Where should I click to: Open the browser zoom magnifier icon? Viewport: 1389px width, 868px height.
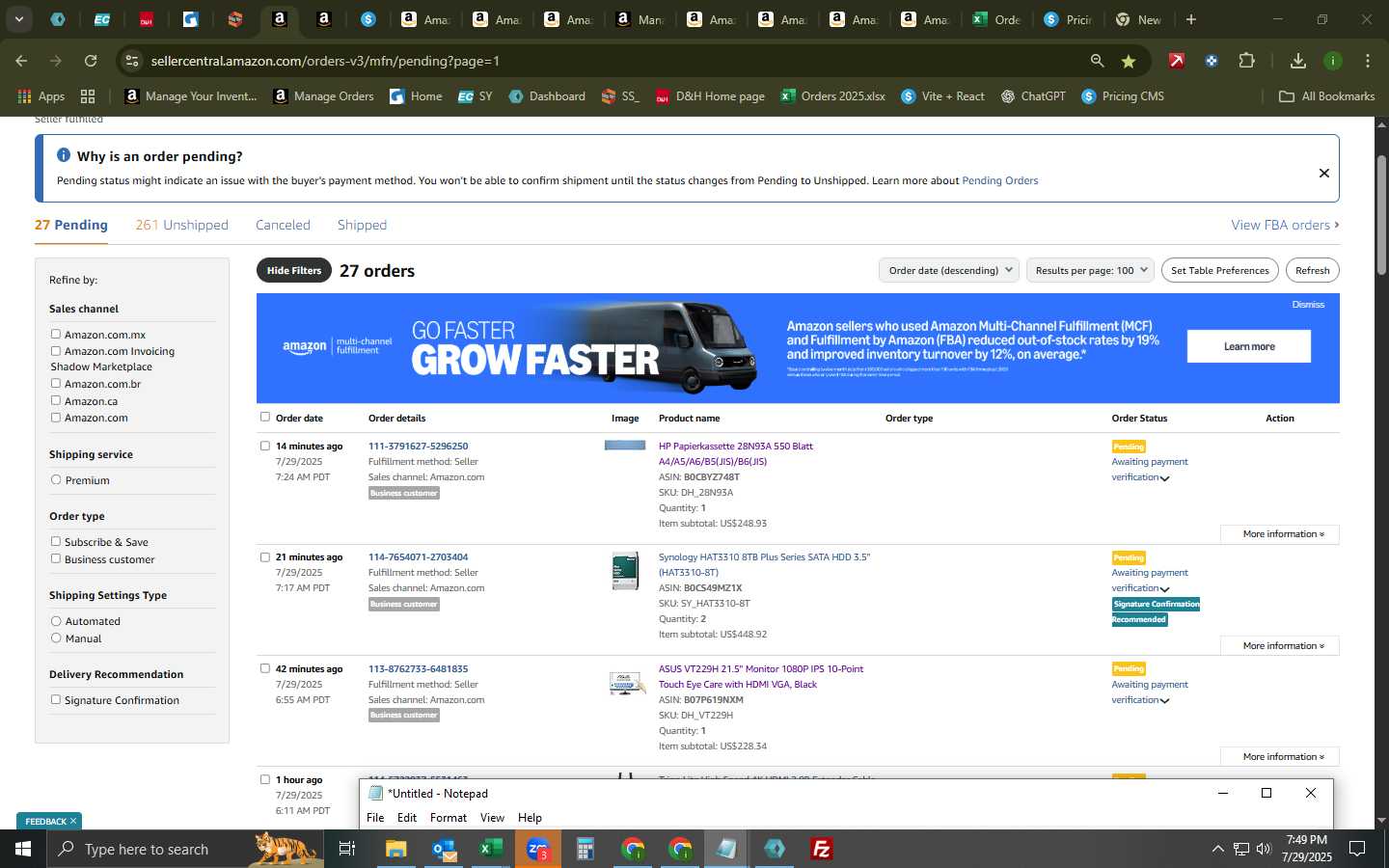click(x=1097, y=61)
